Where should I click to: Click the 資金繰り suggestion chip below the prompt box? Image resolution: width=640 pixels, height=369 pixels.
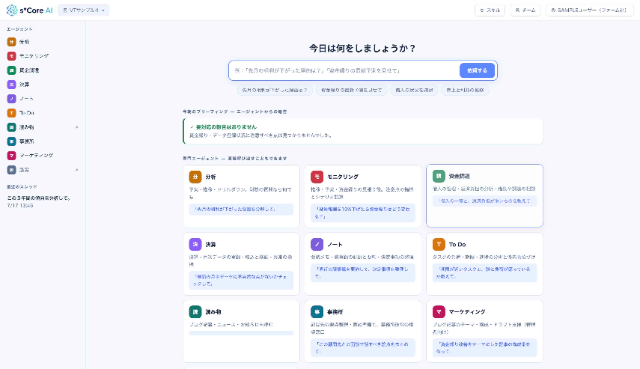coord(351,90)
